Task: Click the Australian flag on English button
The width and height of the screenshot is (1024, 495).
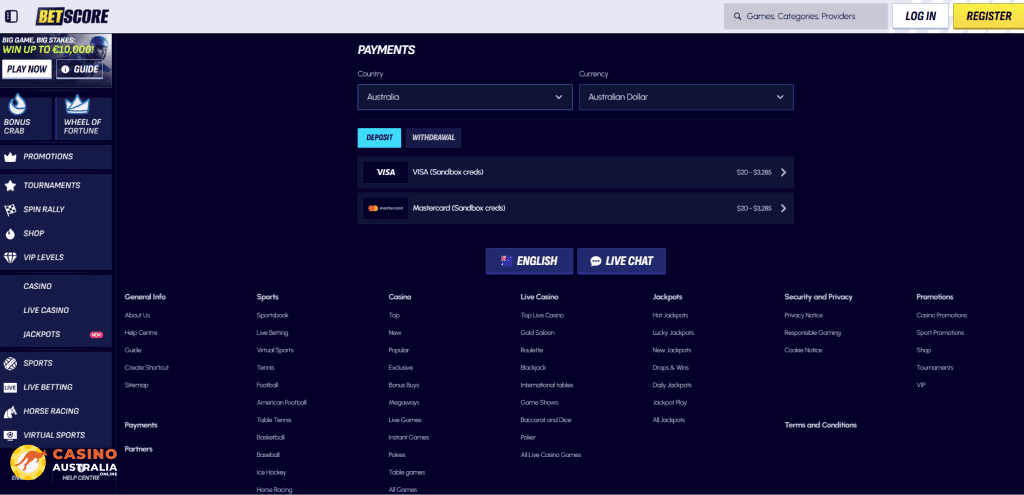Action: click(507, 261)
